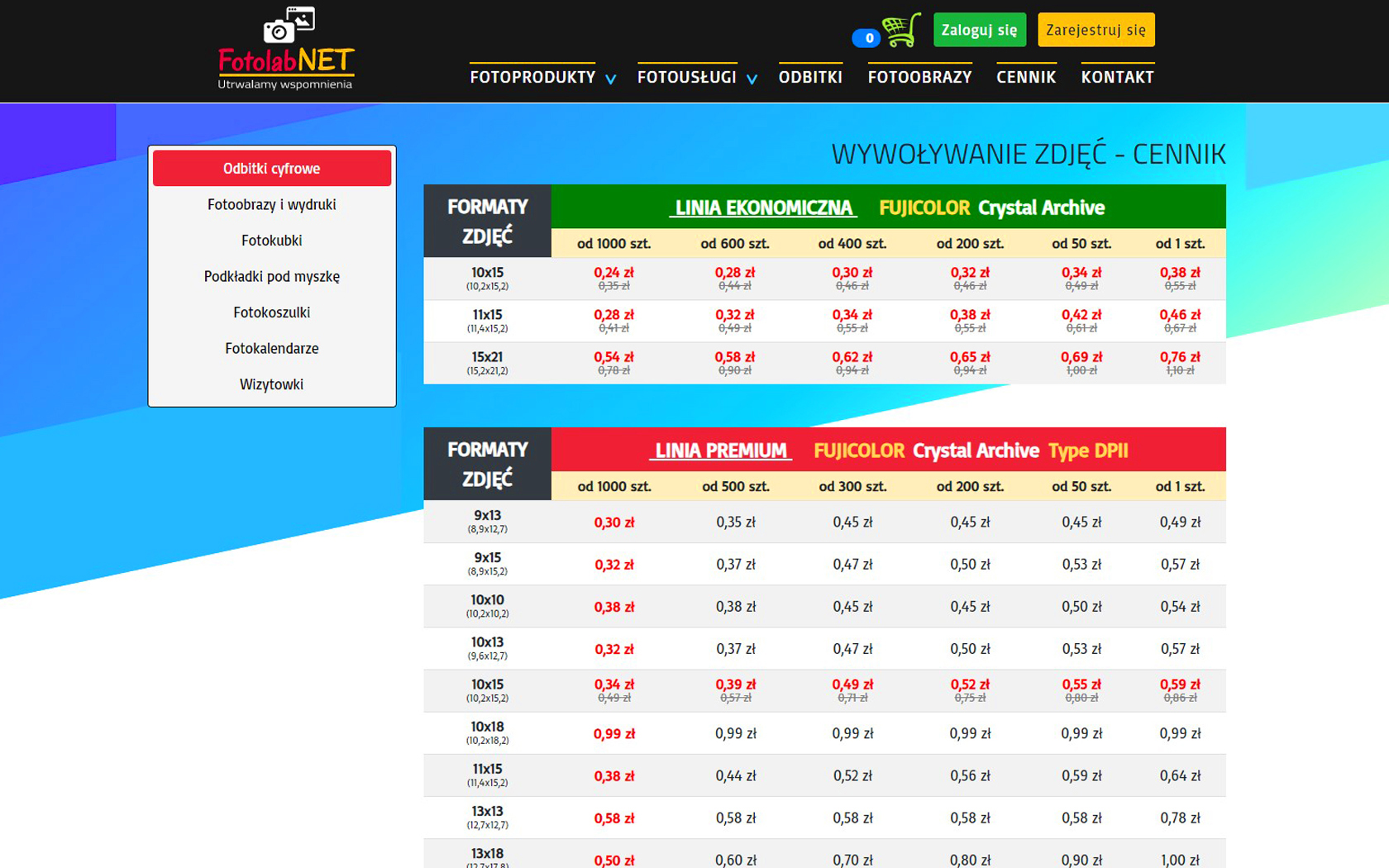Click premium 9x13 format row label
This screenshot has height=868, width=1389.
pos(488,522)
